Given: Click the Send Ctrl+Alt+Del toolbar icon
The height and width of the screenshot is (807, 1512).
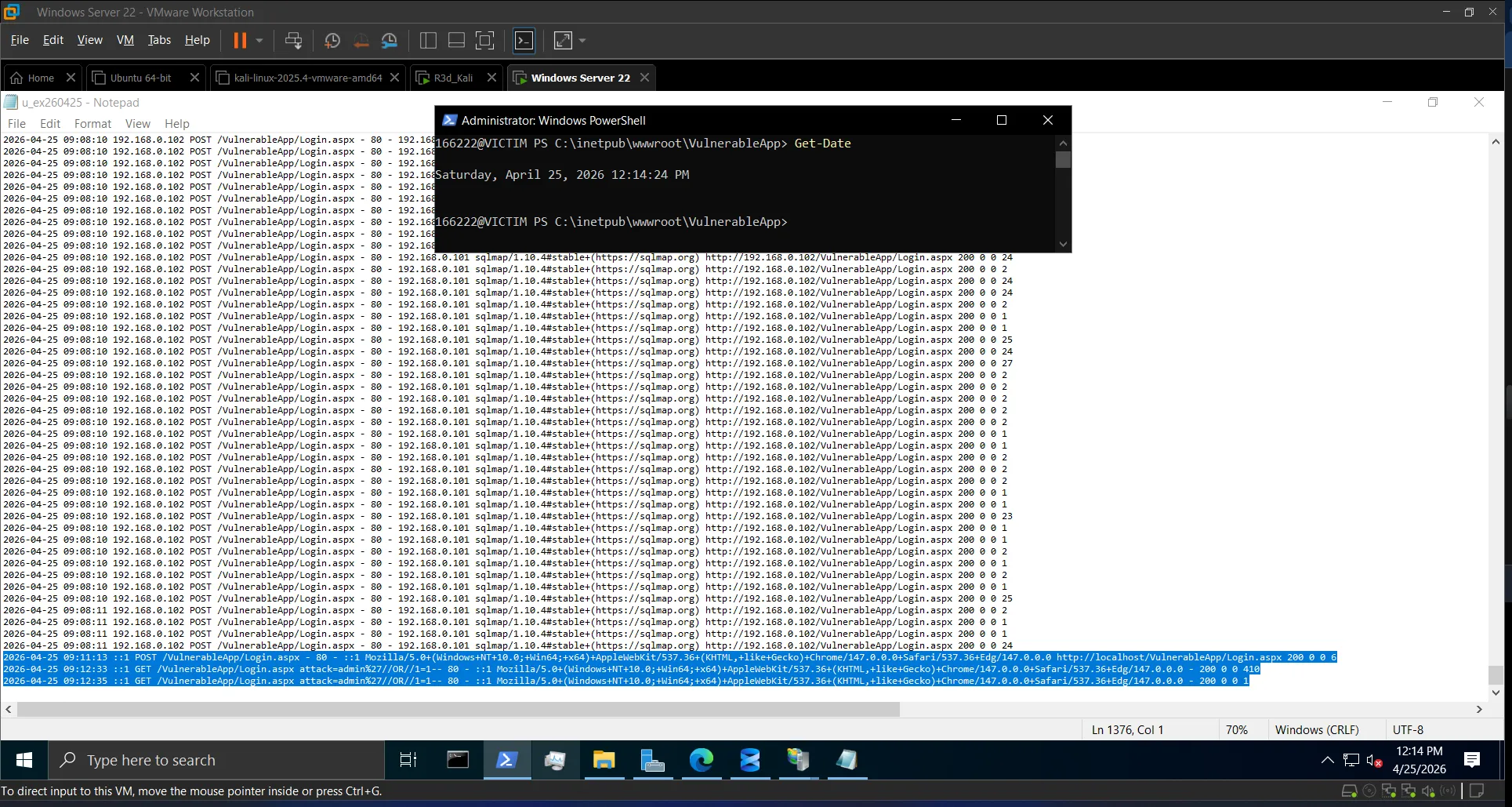Looking at the screenshot, I should [294, 40].
